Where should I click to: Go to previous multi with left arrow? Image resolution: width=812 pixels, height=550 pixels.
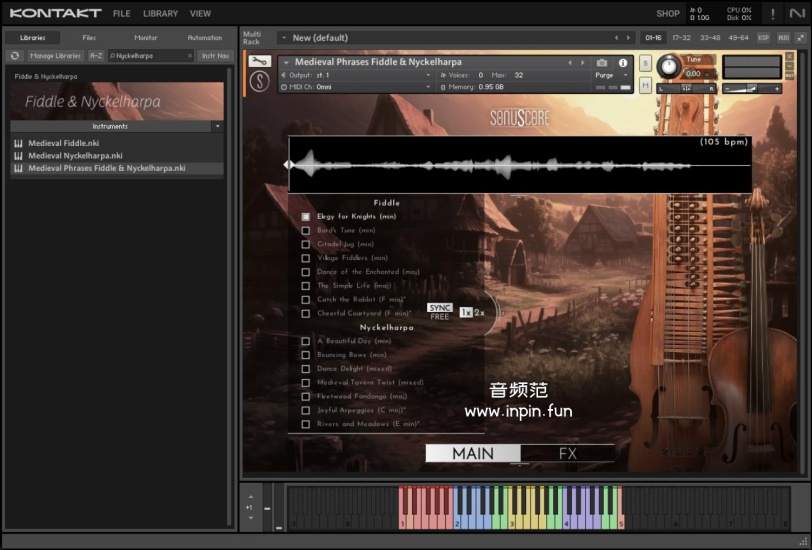616,38
